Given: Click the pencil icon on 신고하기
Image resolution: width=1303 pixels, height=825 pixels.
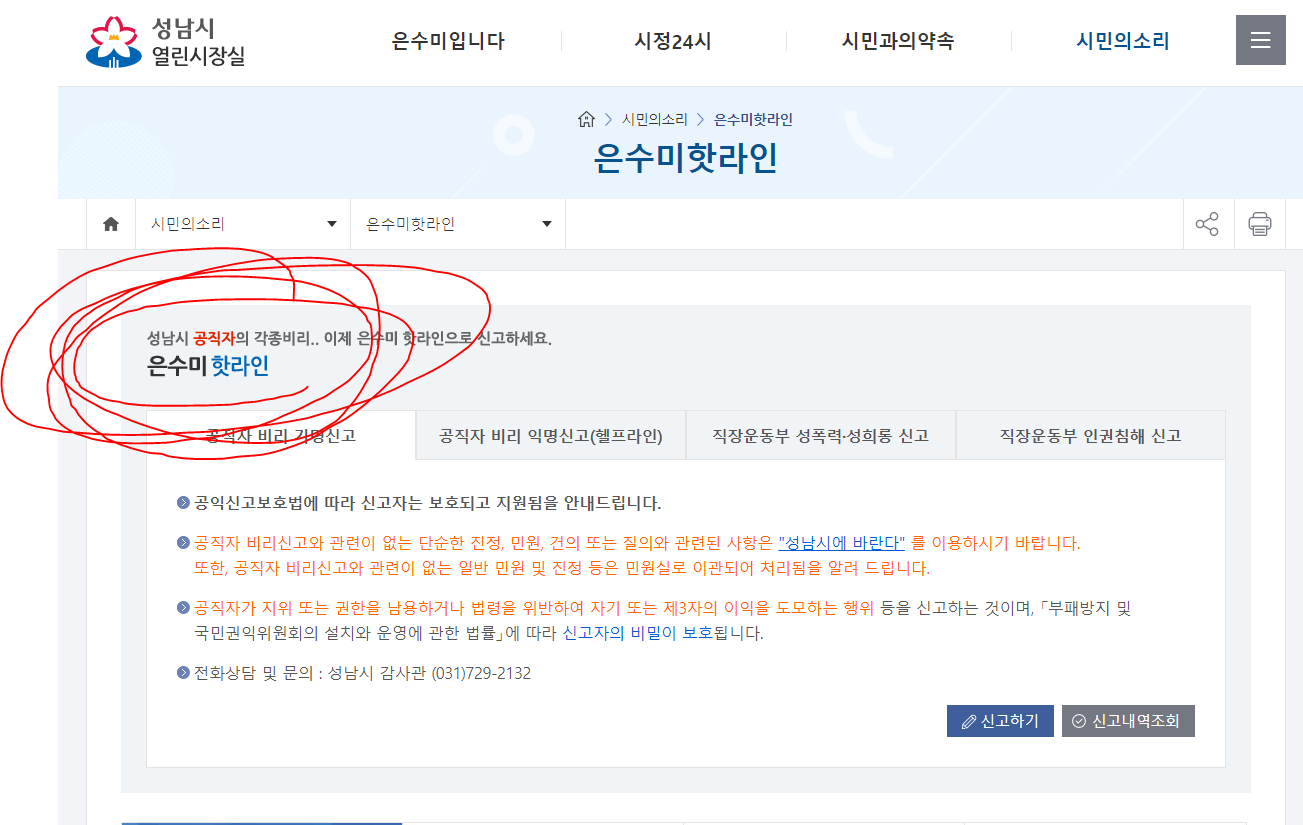Looking at the screenshot, I should (x=968, y=721).
